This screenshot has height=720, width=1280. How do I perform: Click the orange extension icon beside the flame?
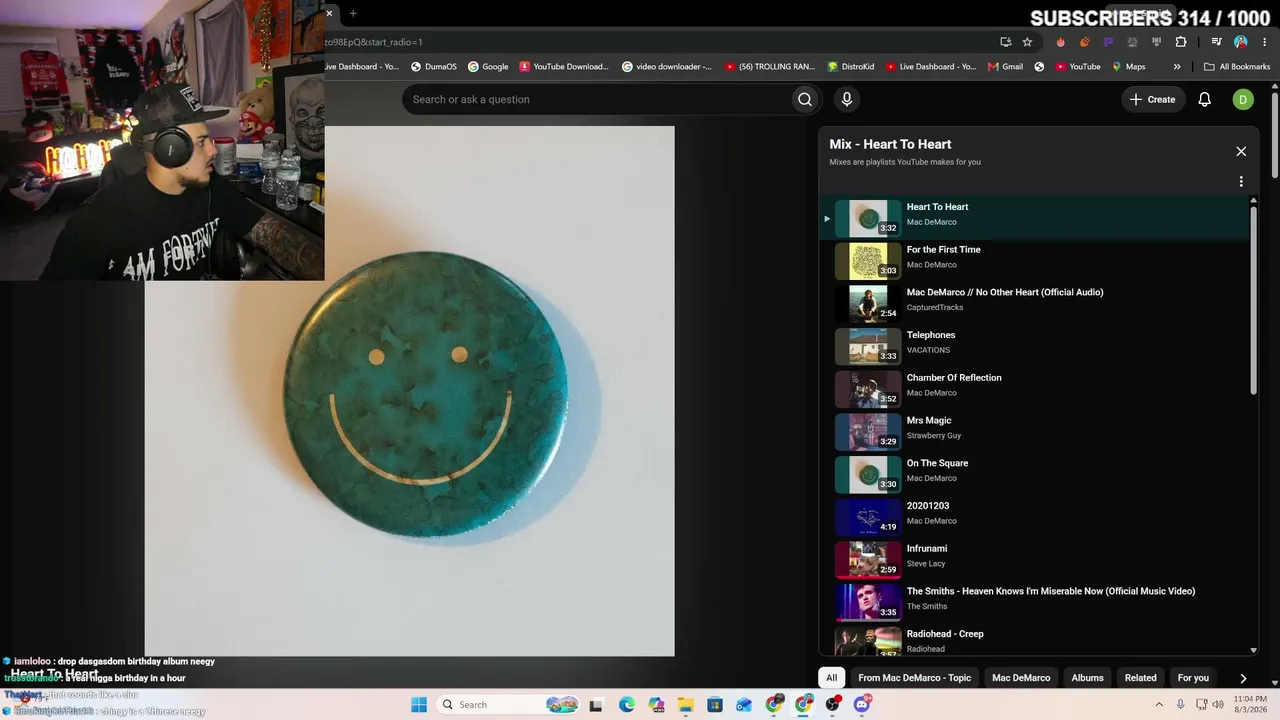1084,42
